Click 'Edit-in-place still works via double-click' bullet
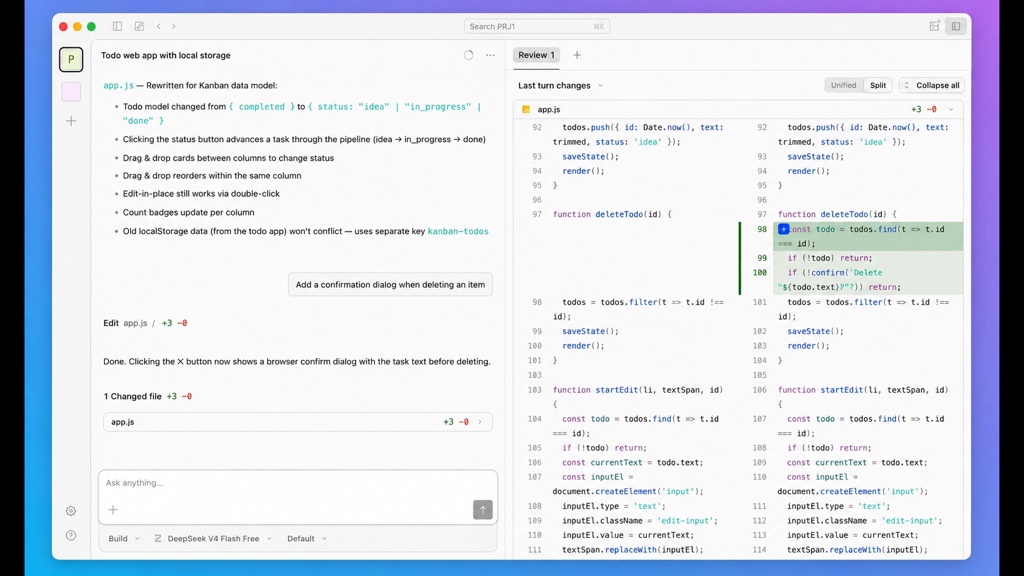The image size is (1024, 576). pos(201,194)
